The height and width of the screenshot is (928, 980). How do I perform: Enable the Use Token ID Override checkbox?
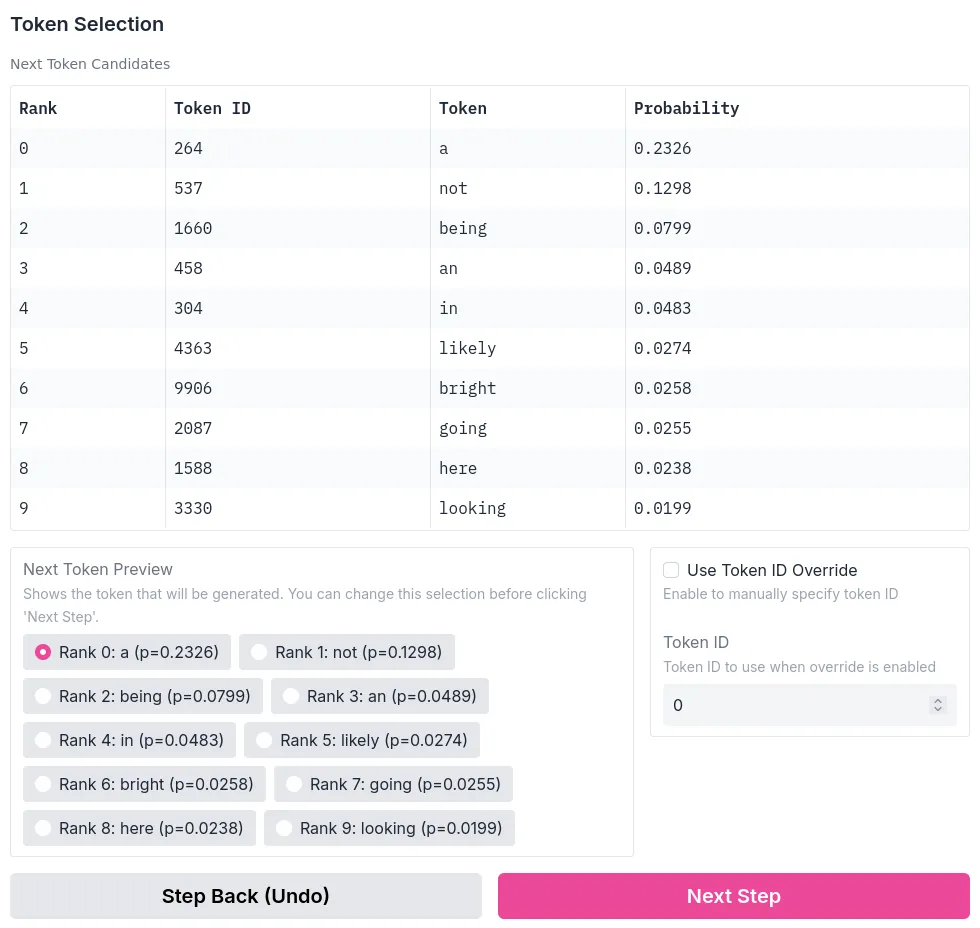click(x=672, y=570)
